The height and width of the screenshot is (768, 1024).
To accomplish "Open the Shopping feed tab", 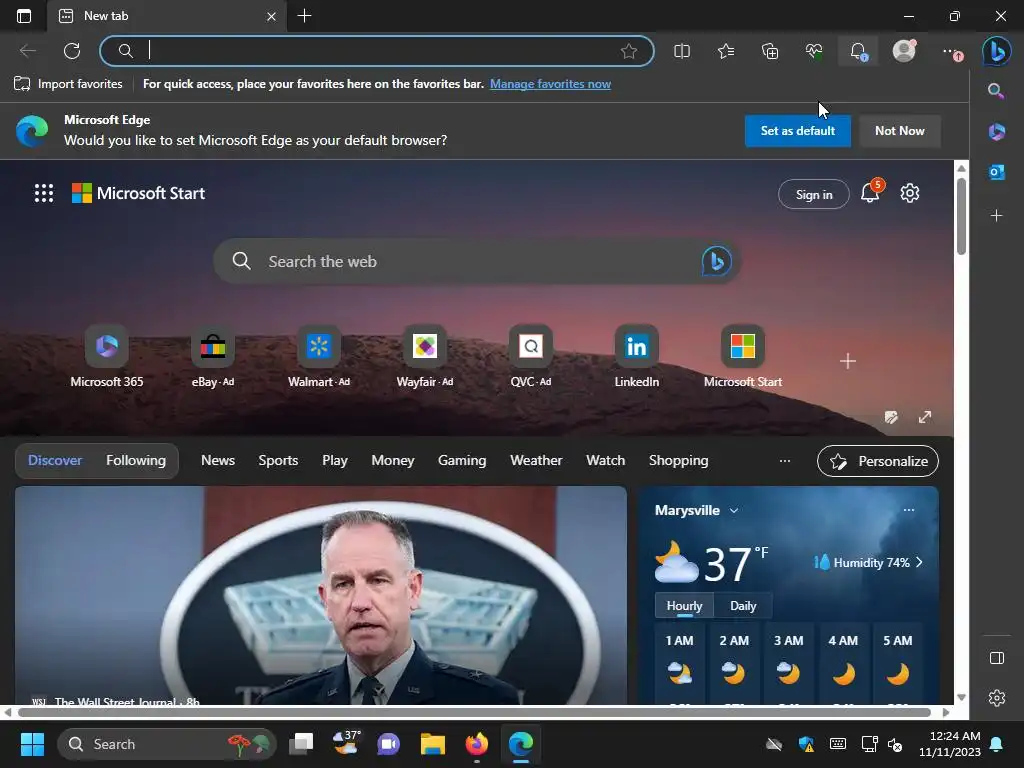I will tap(679, 460).
